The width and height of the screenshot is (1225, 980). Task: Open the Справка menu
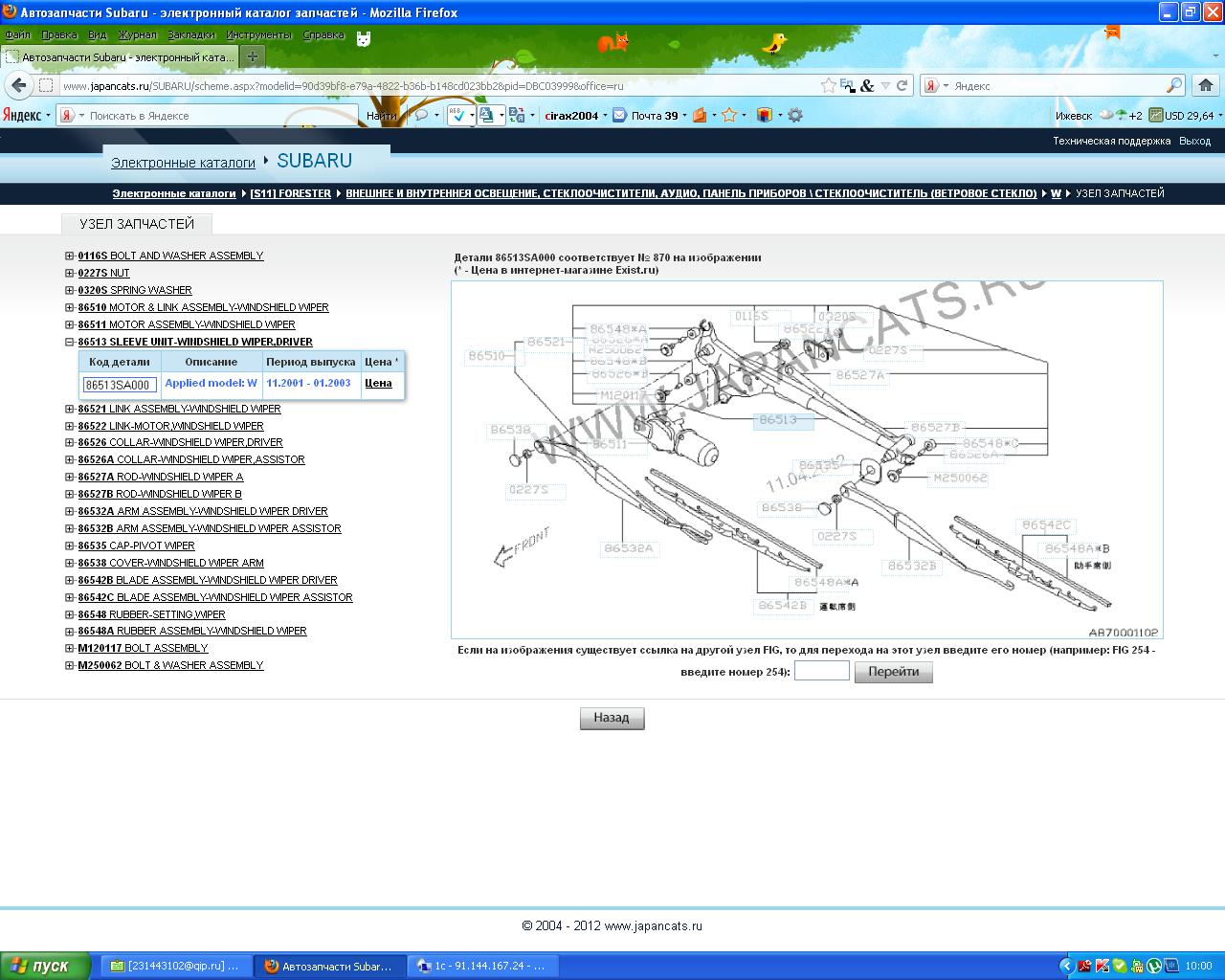323,35
